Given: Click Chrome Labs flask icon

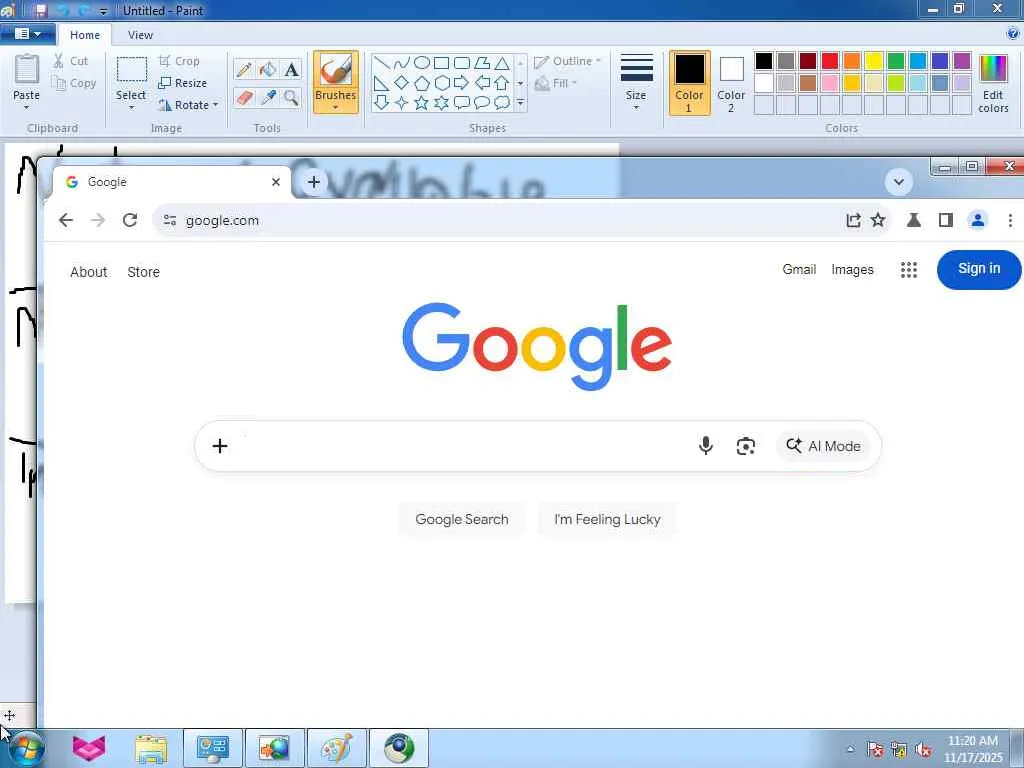Looking at the screenshot, I should [914, 220].
